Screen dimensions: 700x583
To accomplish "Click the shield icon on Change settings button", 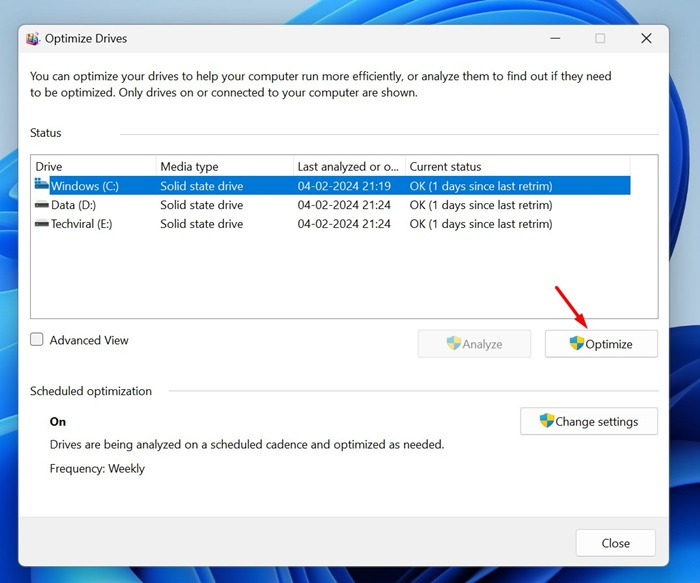I will click(x=546, y=421).
